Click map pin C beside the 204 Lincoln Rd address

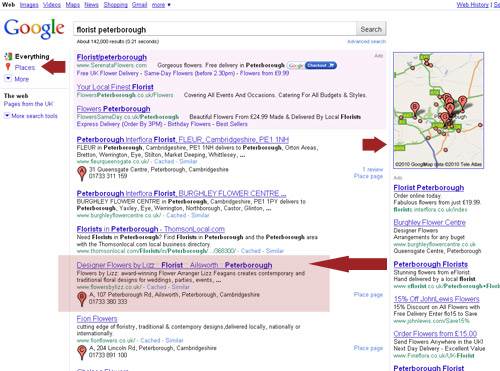pos(82,352)
